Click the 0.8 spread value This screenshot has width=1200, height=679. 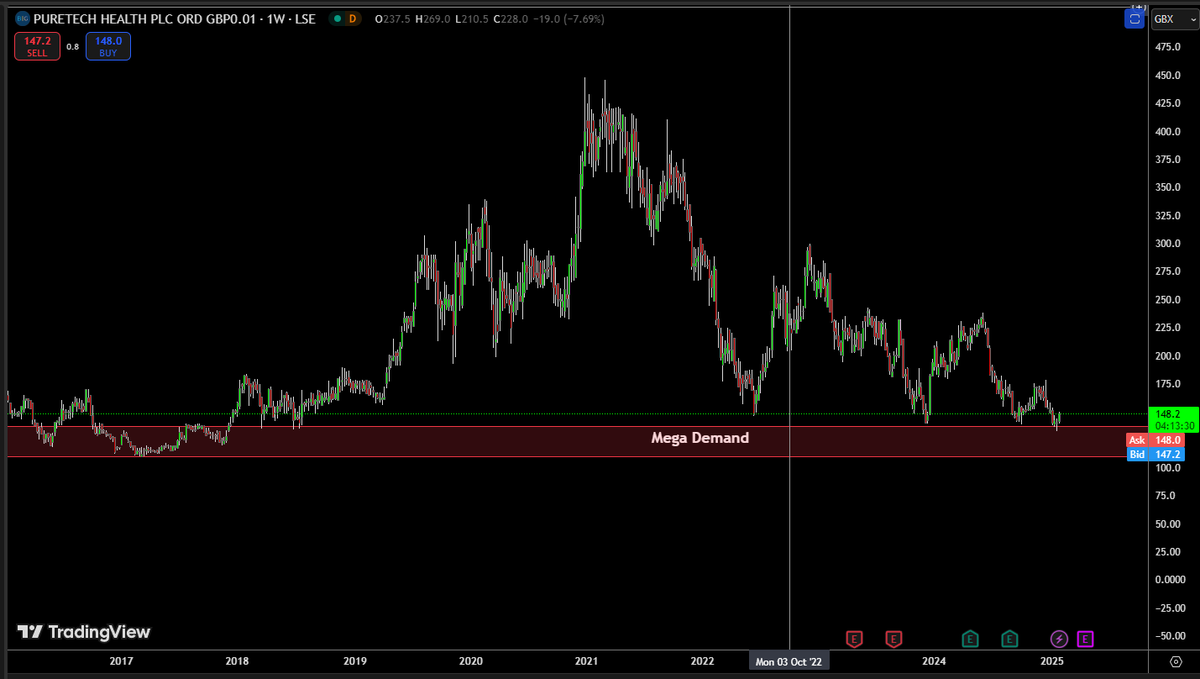(x=72, y=46)
